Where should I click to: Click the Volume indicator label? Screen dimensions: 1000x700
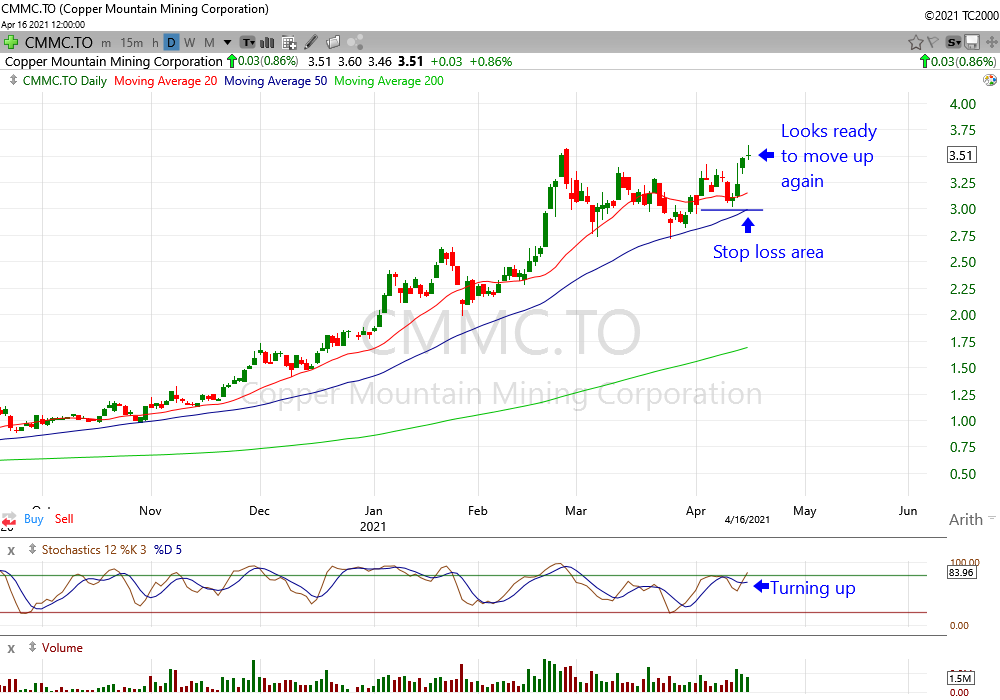coord(62,648)
